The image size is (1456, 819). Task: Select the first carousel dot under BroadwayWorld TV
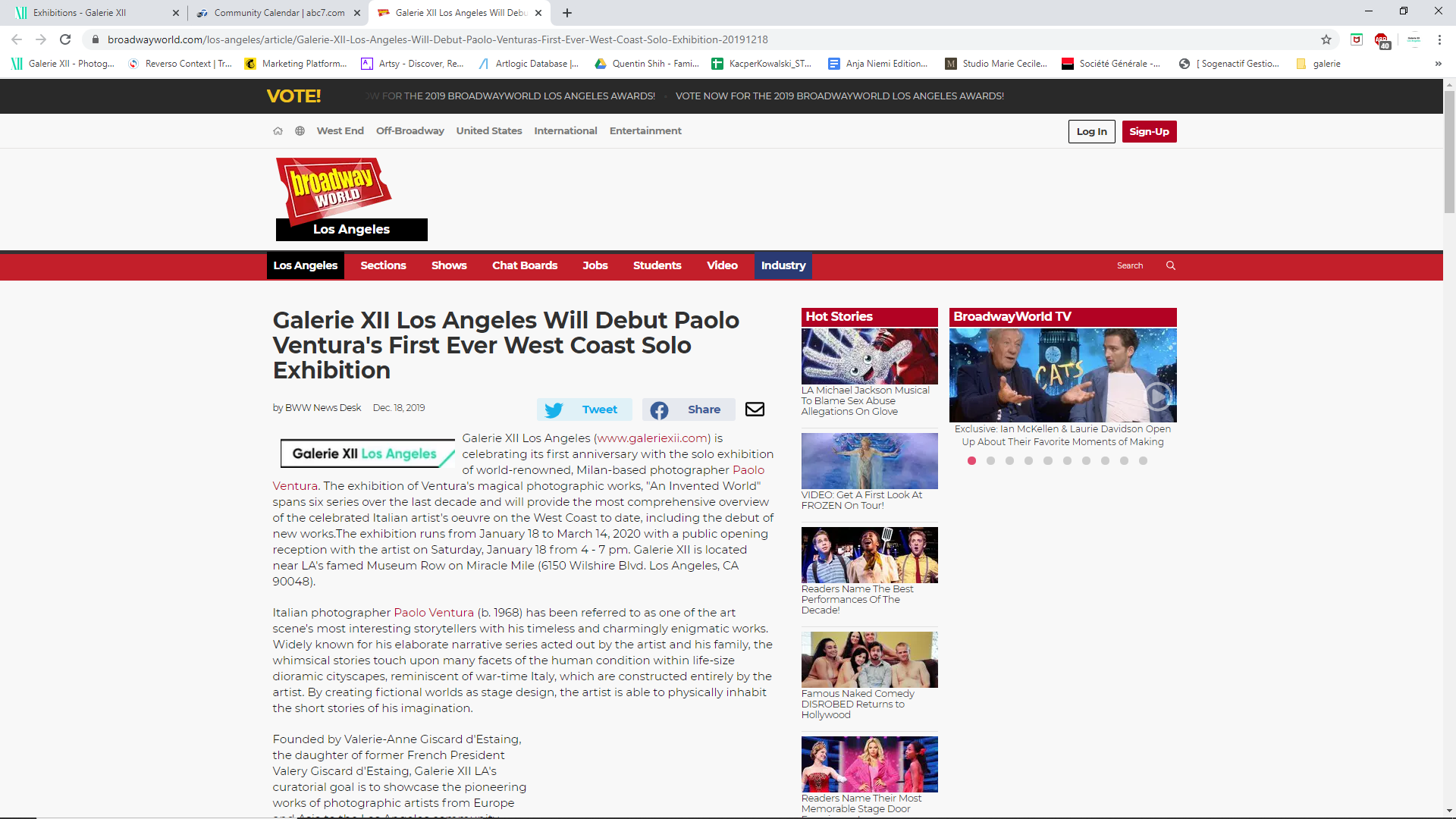[x=971, y=461]
